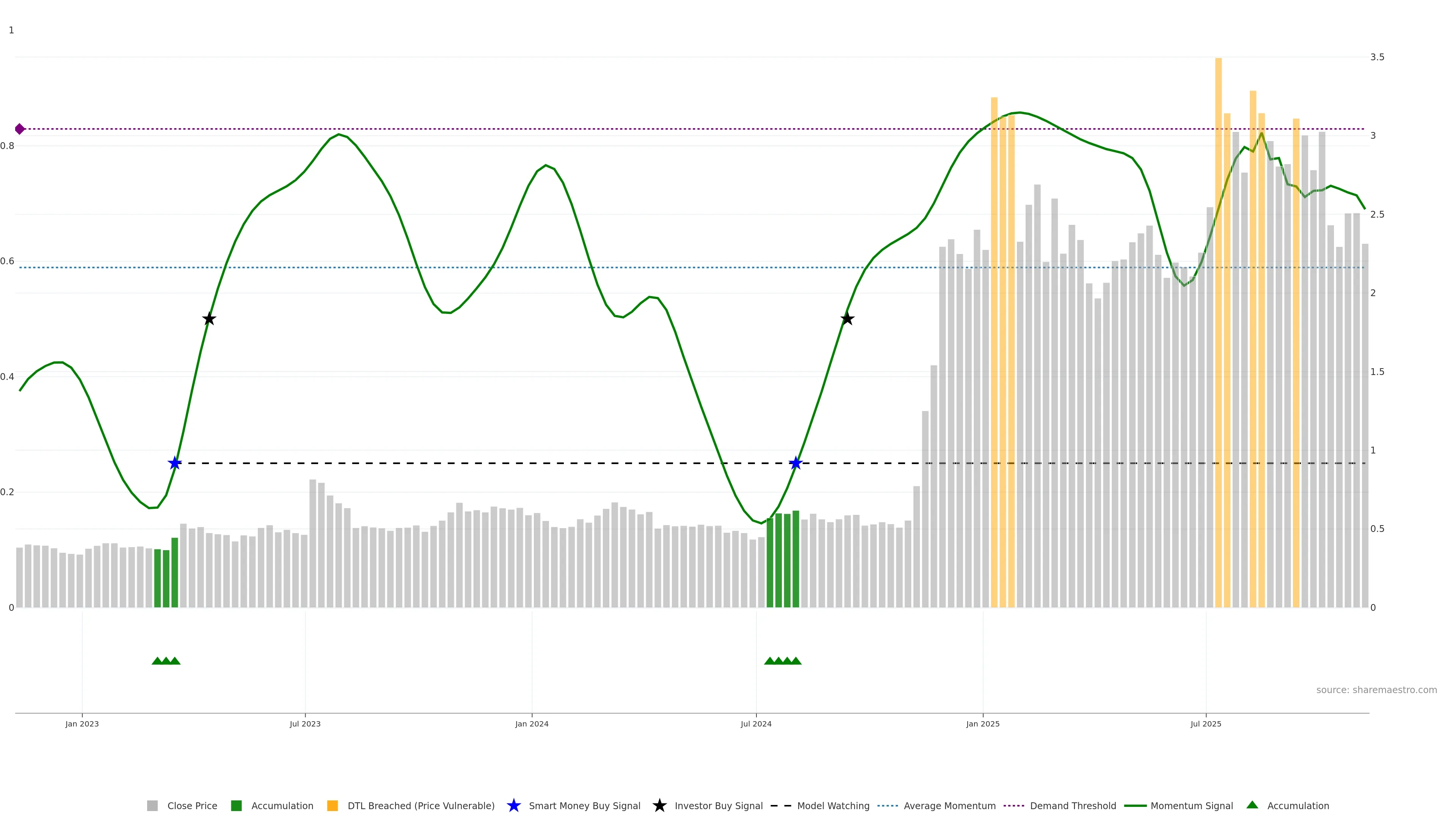The height and width of the screenshot is (819, 1456).
Task: Click the blue star icon in legend
Action: (x=514, y=806)
